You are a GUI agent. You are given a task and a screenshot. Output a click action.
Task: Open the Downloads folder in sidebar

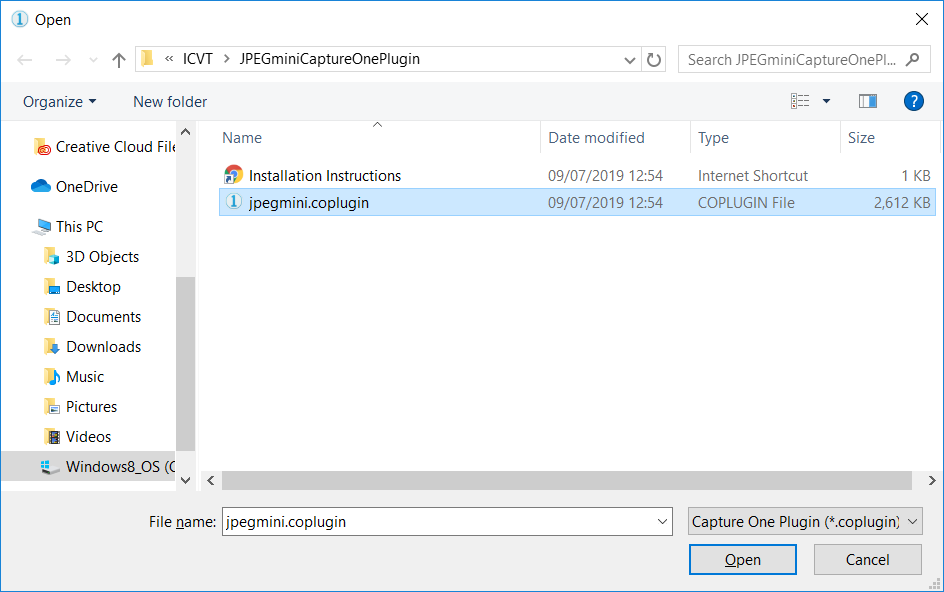pyautogui.click(x=104, y=347)
